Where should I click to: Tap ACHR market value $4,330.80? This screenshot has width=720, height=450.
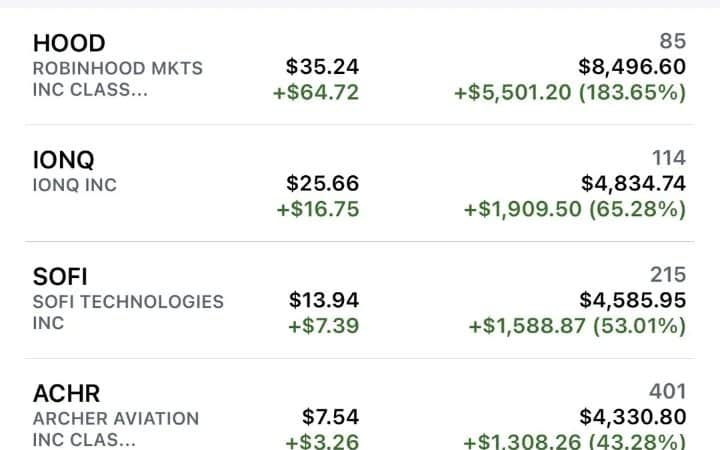pos(632,417)
